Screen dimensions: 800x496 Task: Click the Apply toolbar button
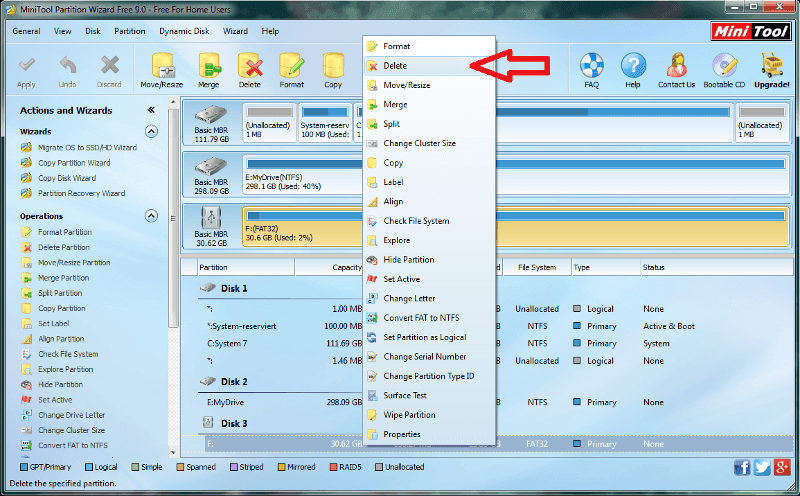click(x=26, y=71)
